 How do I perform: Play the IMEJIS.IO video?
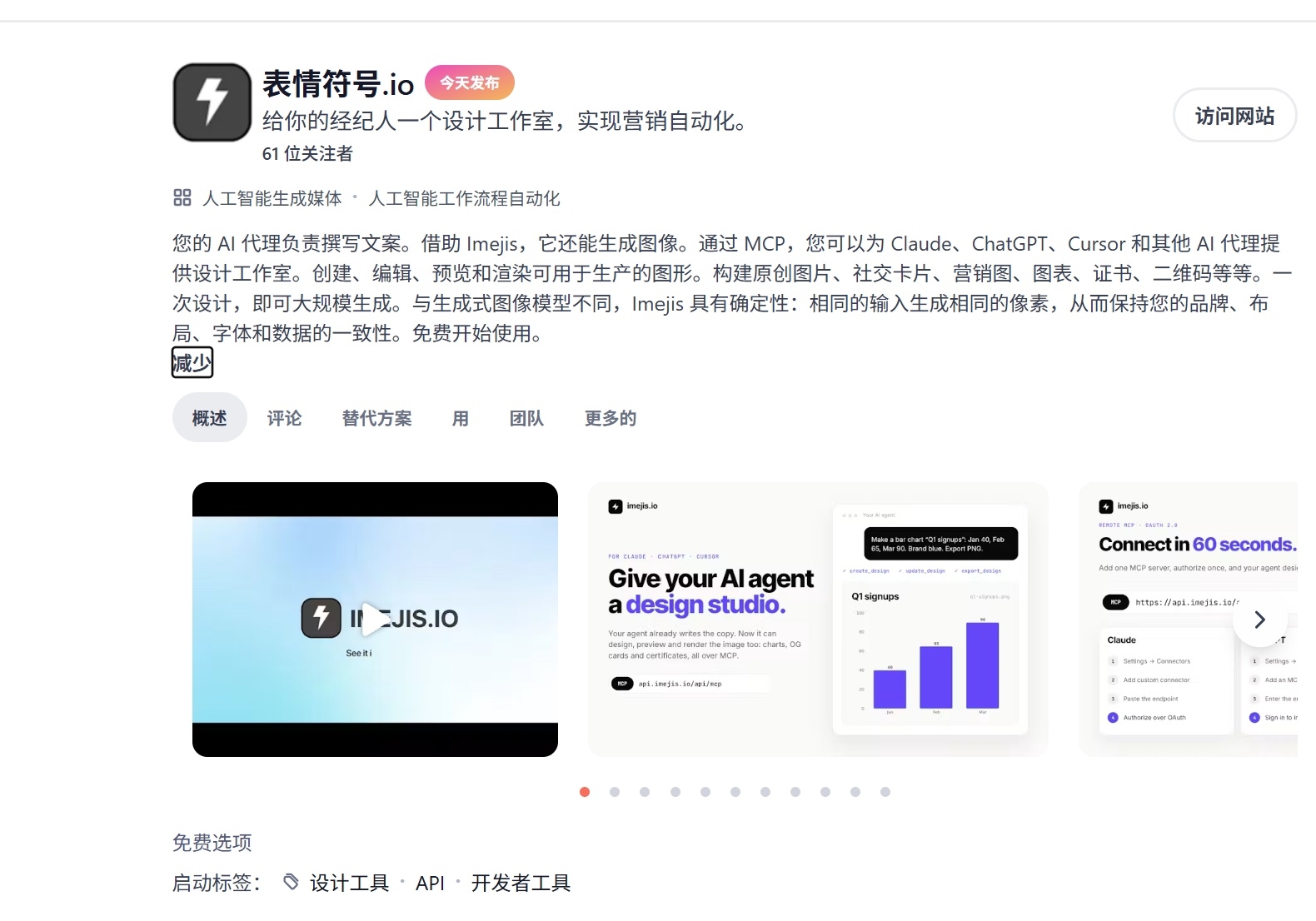tap(375, 619)
